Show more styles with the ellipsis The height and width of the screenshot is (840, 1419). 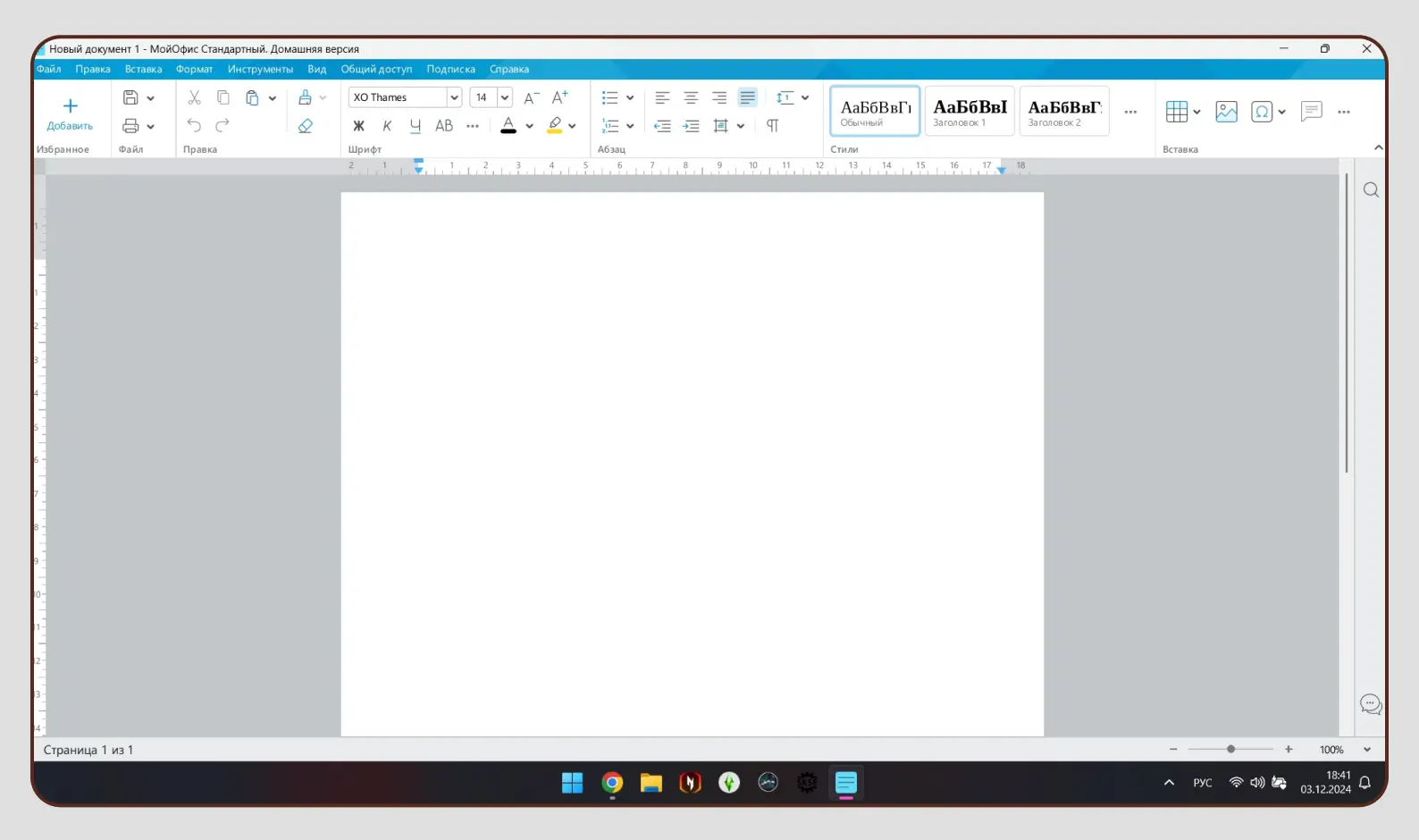click(1130, 112)
